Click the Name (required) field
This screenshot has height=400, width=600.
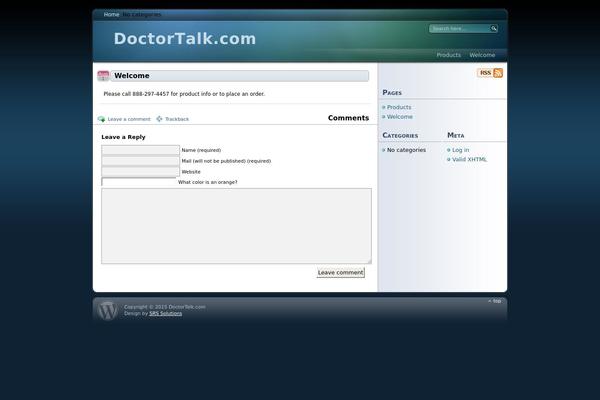(140, 150)
